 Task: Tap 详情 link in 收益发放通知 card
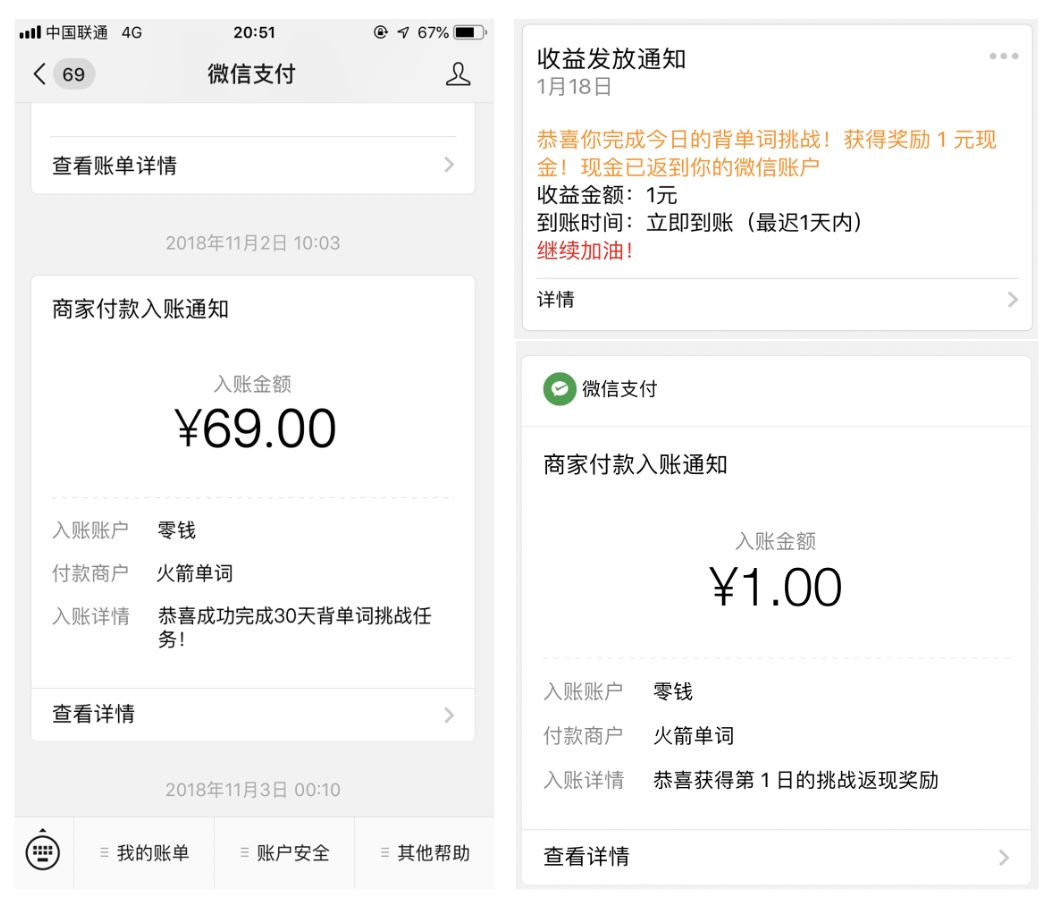click(556, 299)
